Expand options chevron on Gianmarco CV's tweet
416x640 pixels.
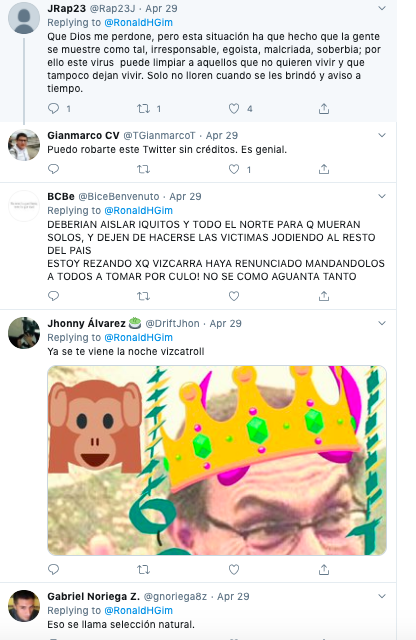click(x=382, y=135)
